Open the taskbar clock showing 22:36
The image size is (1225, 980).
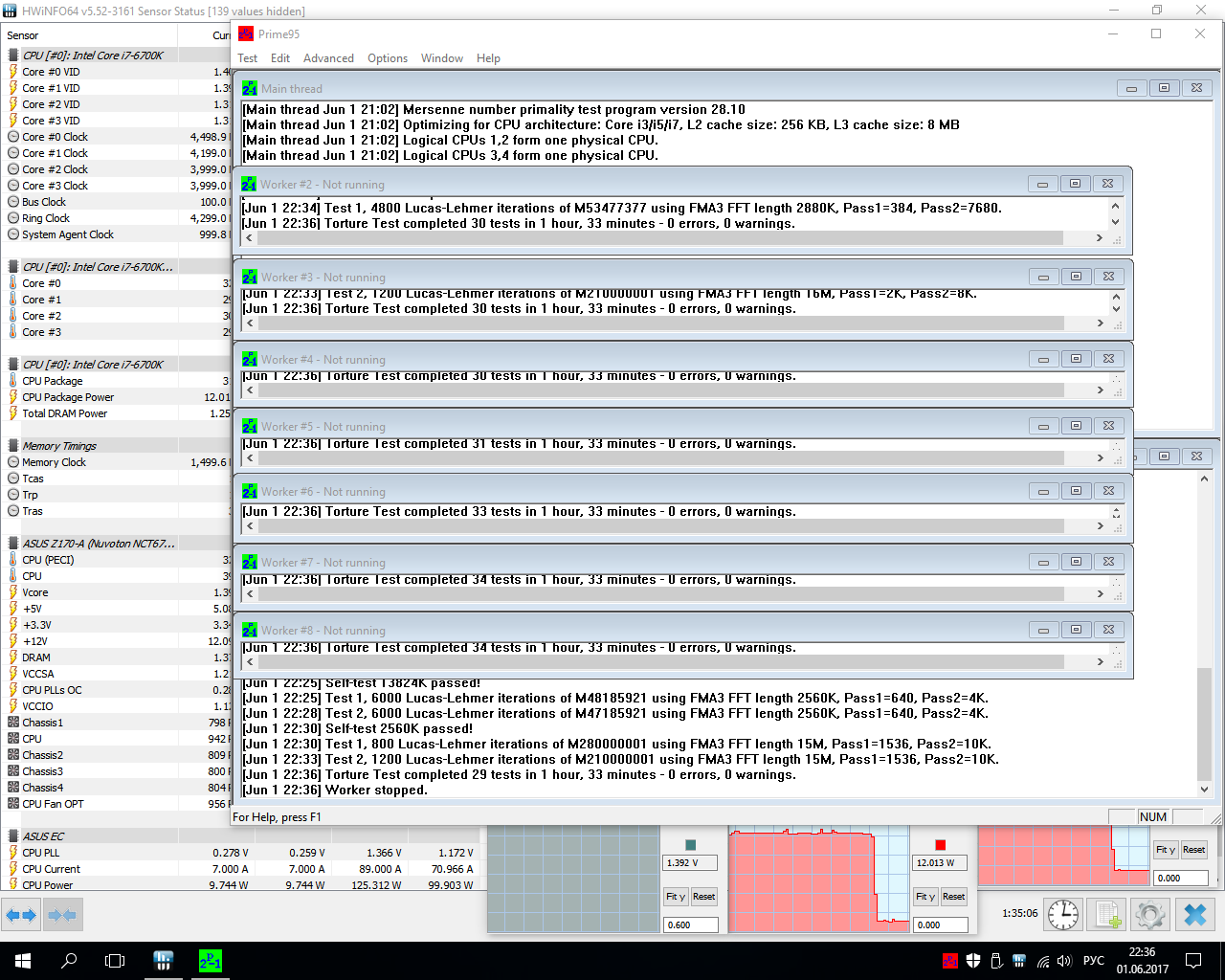click(x=1142, y=961)
